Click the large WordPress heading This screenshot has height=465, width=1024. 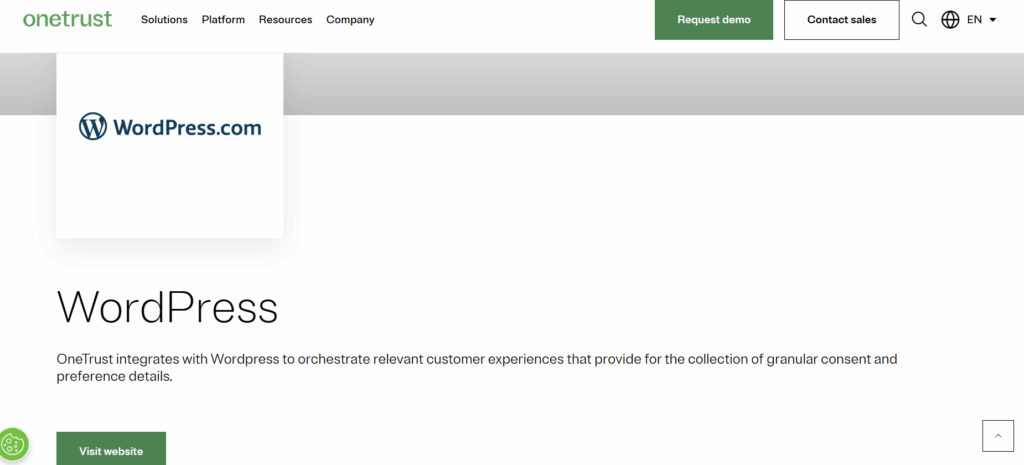(167, 307)
